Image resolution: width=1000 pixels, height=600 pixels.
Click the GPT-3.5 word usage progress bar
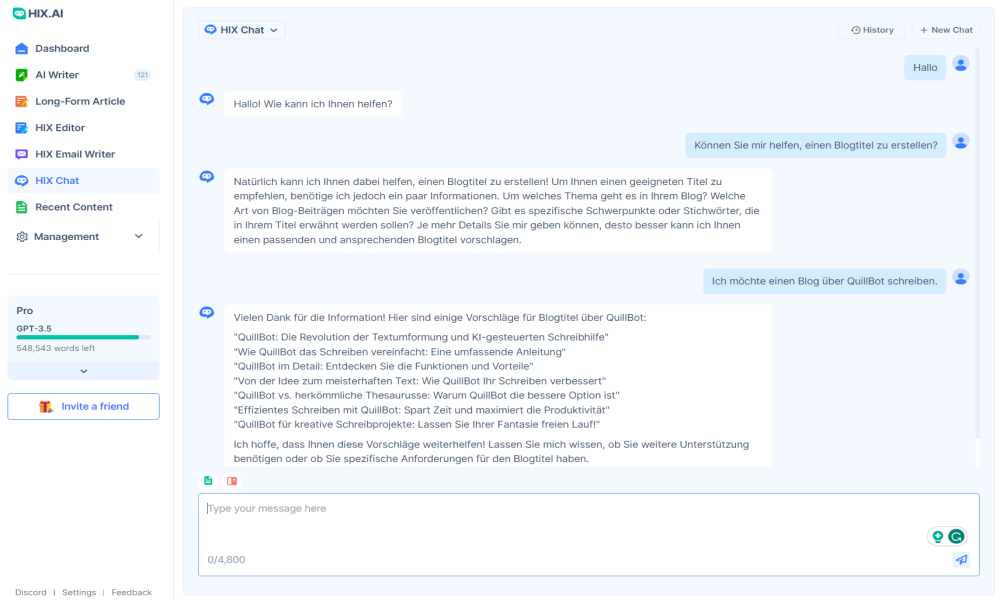84,337
